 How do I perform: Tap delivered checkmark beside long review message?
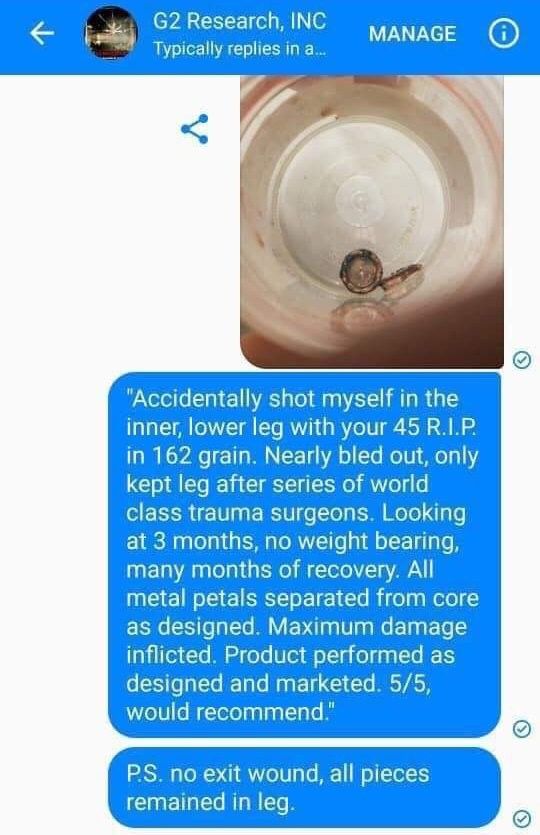[521, 728]
